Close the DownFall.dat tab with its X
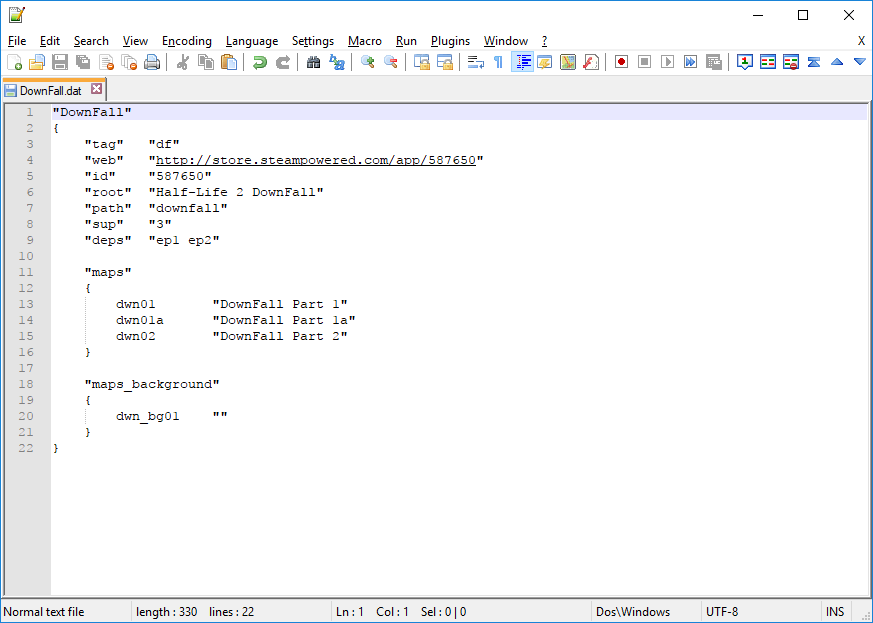 (96, 89)
